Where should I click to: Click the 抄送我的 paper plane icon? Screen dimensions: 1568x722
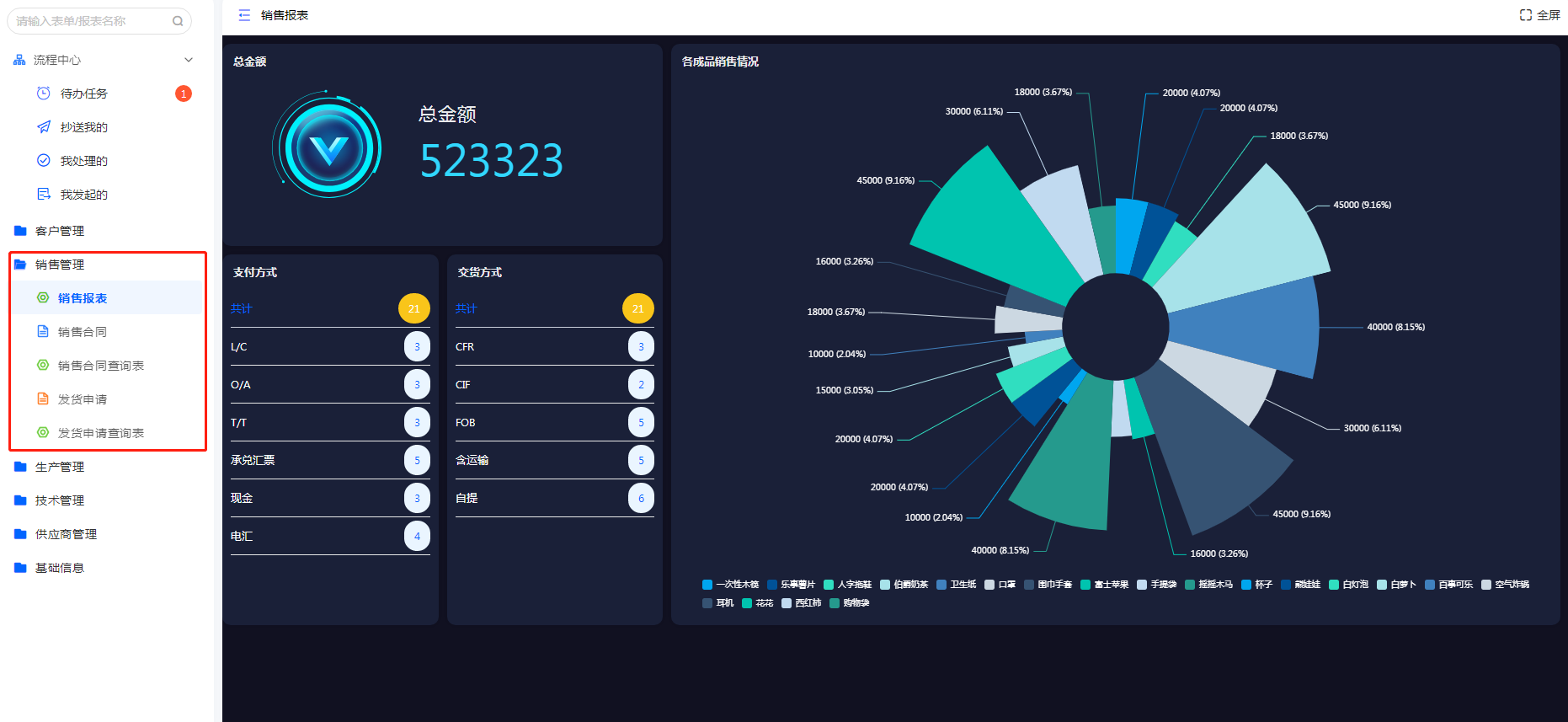[x=44, y=127]
